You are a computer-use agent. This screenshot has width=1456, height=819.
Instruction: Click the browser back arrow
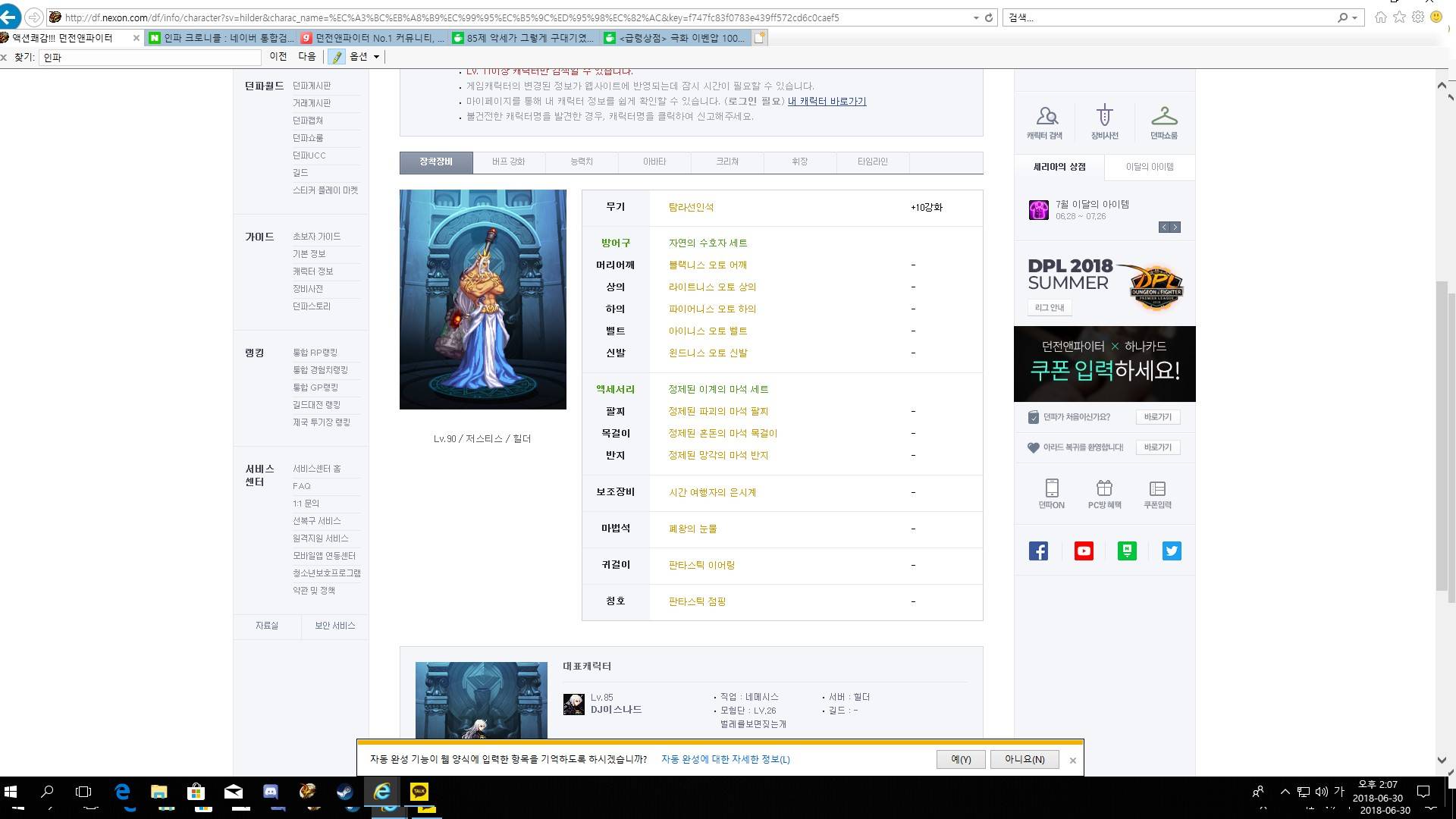[x=10, y=17]
